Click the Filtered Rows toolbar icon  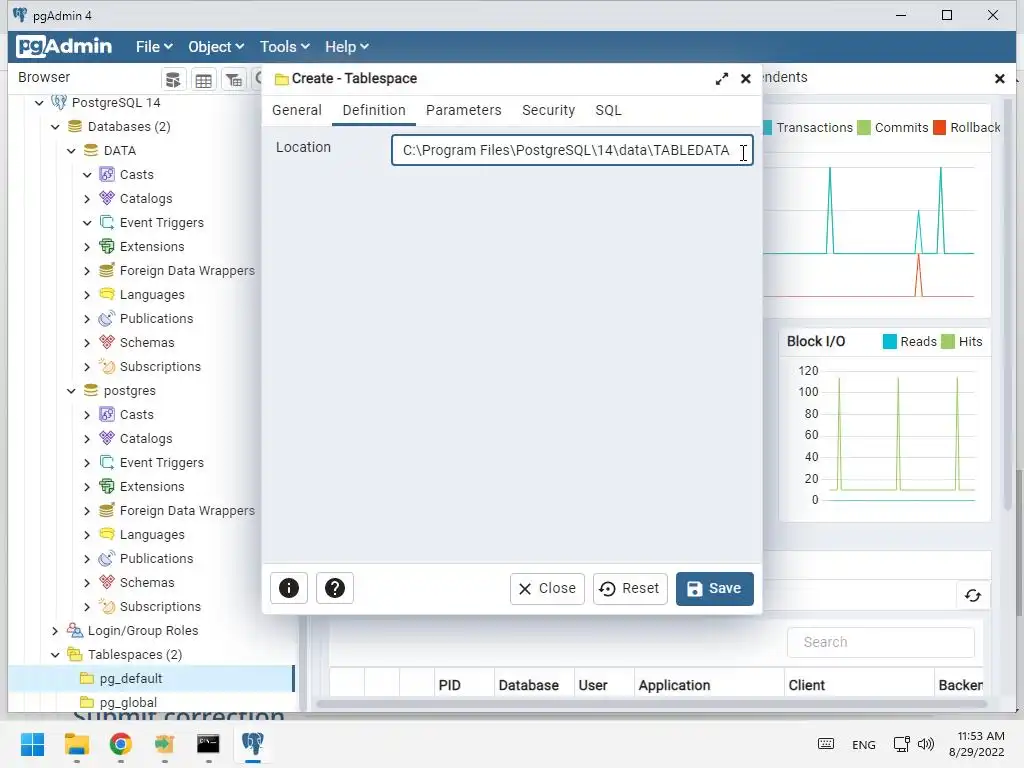(234, 80)
